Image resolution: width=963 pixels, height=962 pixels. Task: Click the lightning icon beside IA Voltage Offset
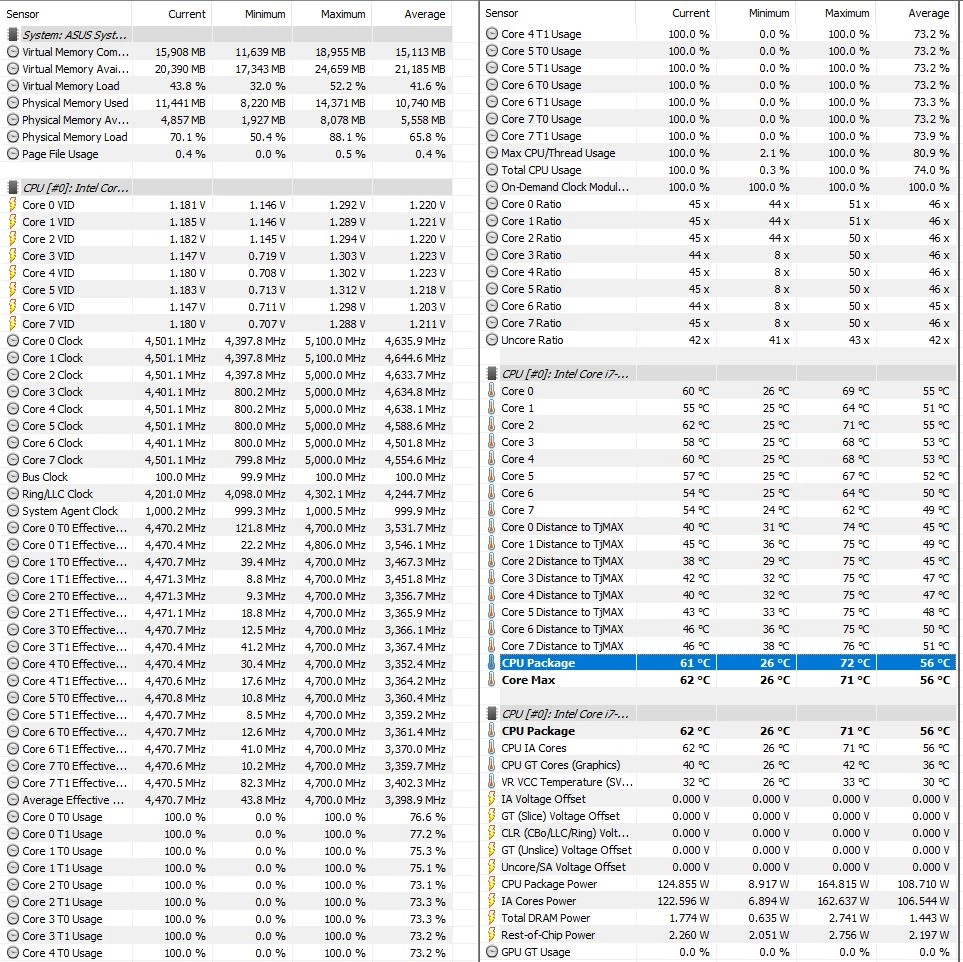pyautogui.click(x=491, y=799)
